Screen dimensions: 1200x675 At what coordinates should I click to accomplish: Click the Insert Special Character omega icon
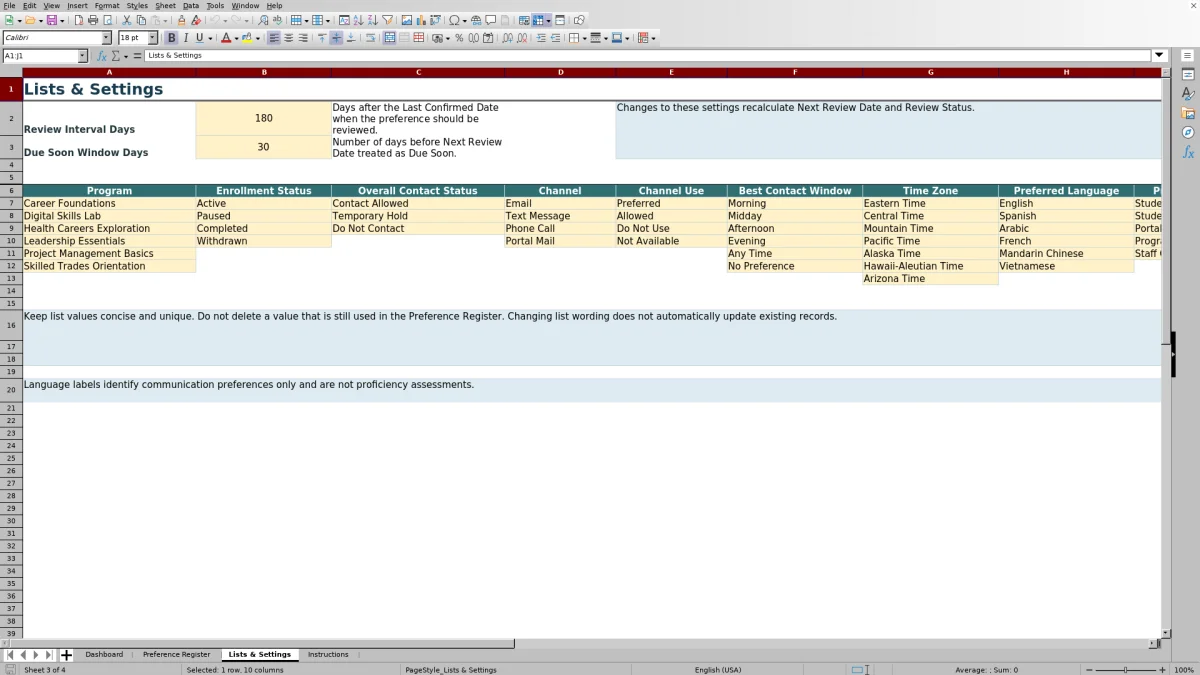[454, 20]
